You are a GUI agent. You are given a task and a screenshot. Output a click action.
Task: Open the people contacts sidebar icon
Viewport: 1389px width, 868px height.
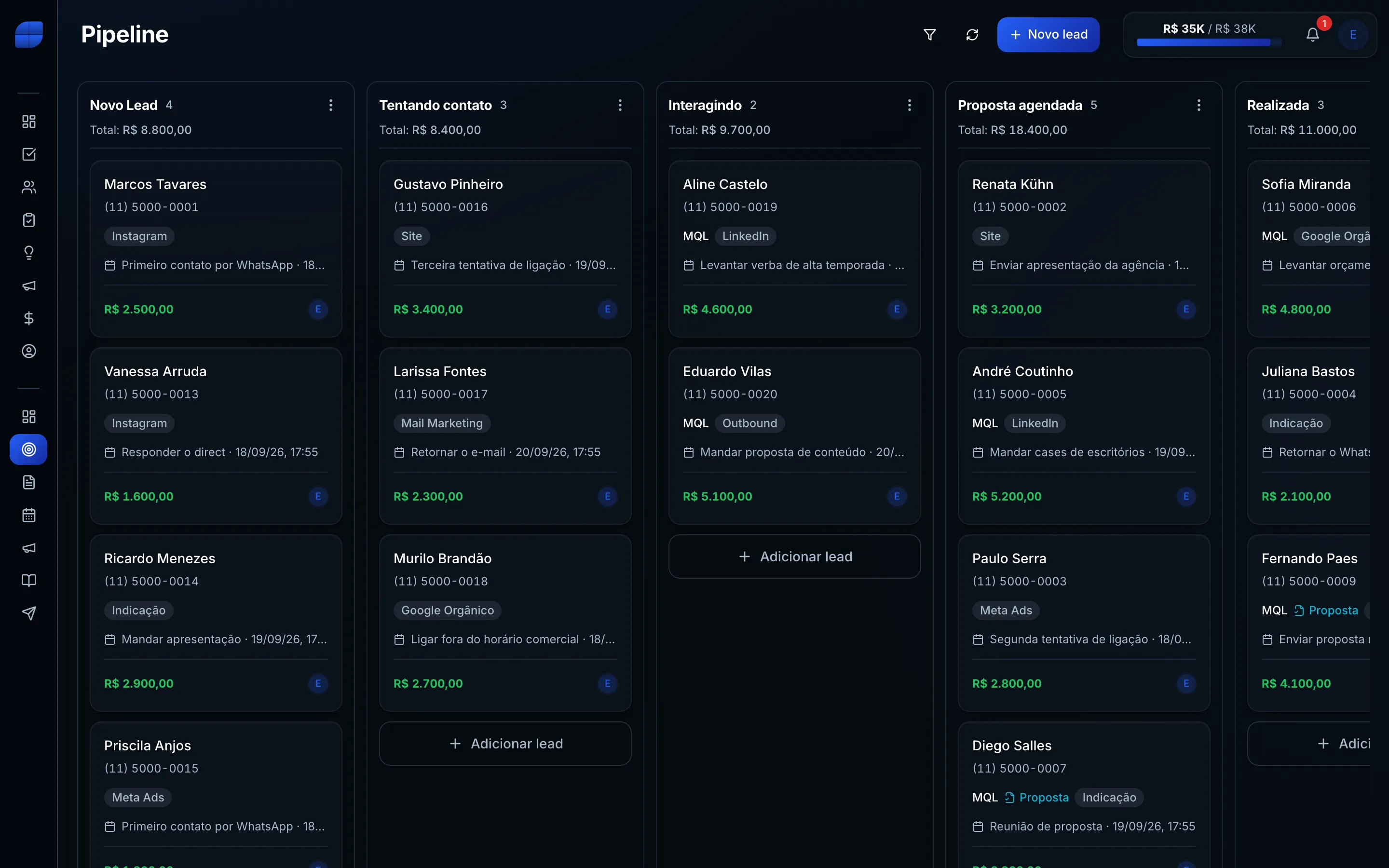coord(29,187)
